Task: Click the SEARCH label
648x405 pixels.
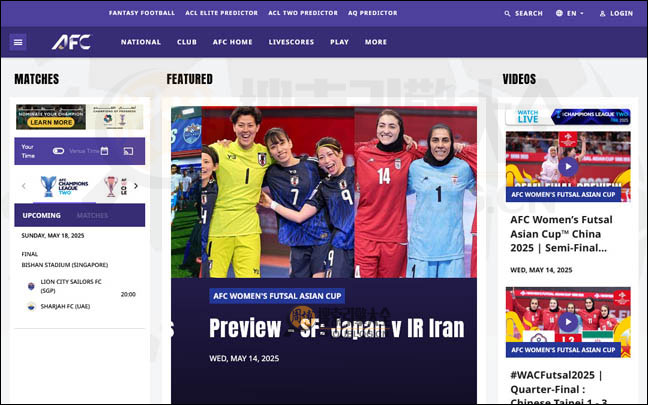Action: [x=529, y=14]
